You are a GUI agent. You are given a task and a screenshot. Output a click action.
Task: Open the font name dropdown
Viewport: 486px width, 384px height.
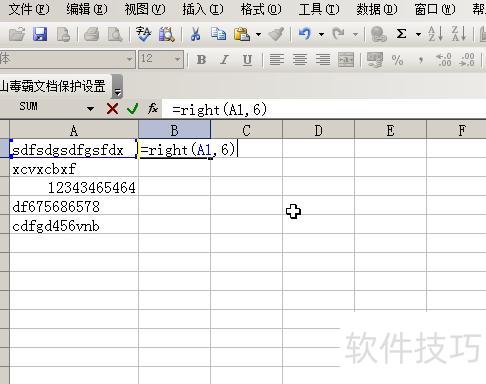(x=130, y=60)
